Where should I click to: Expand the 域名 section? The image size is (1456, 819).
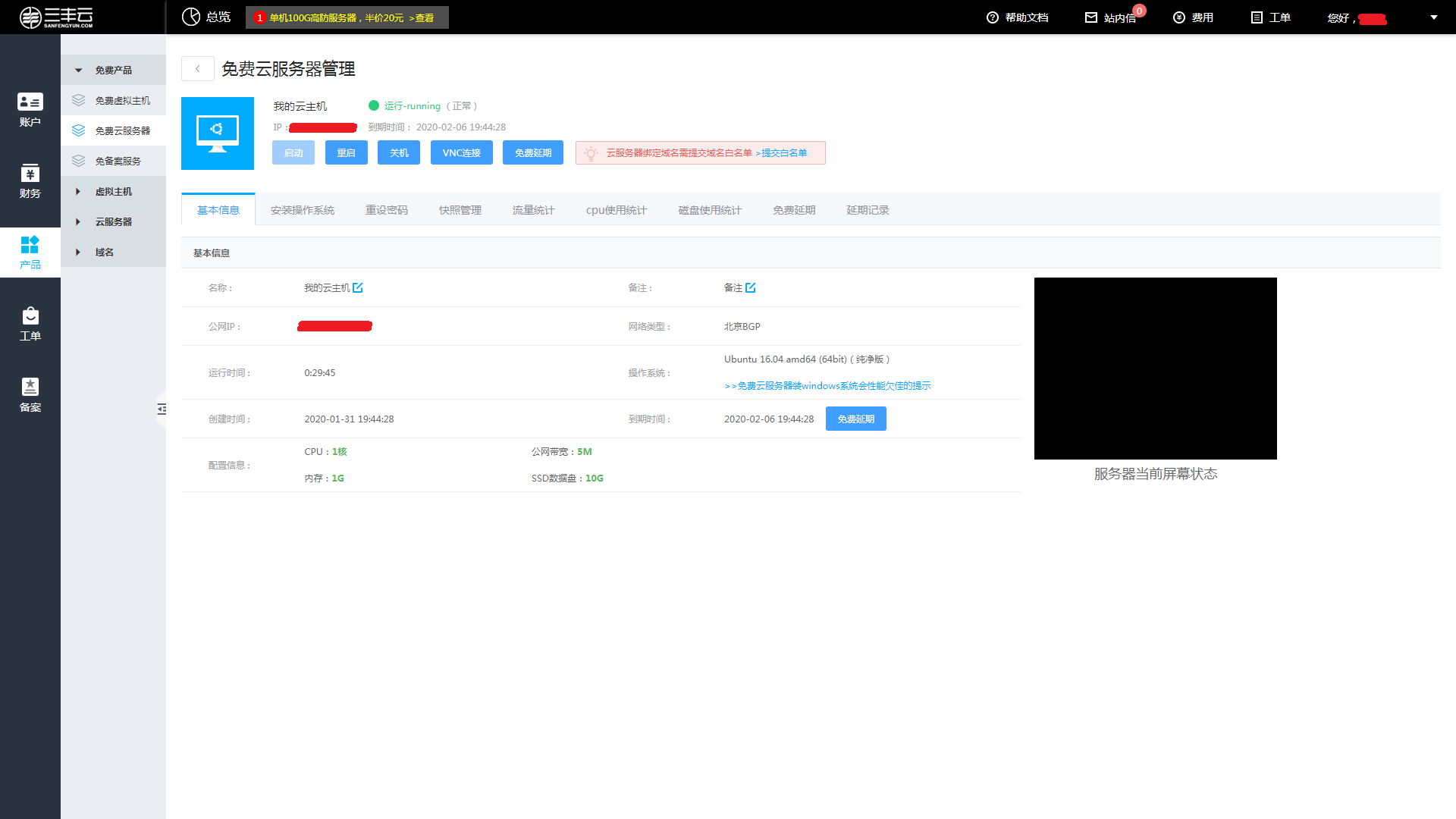[104, 252]
